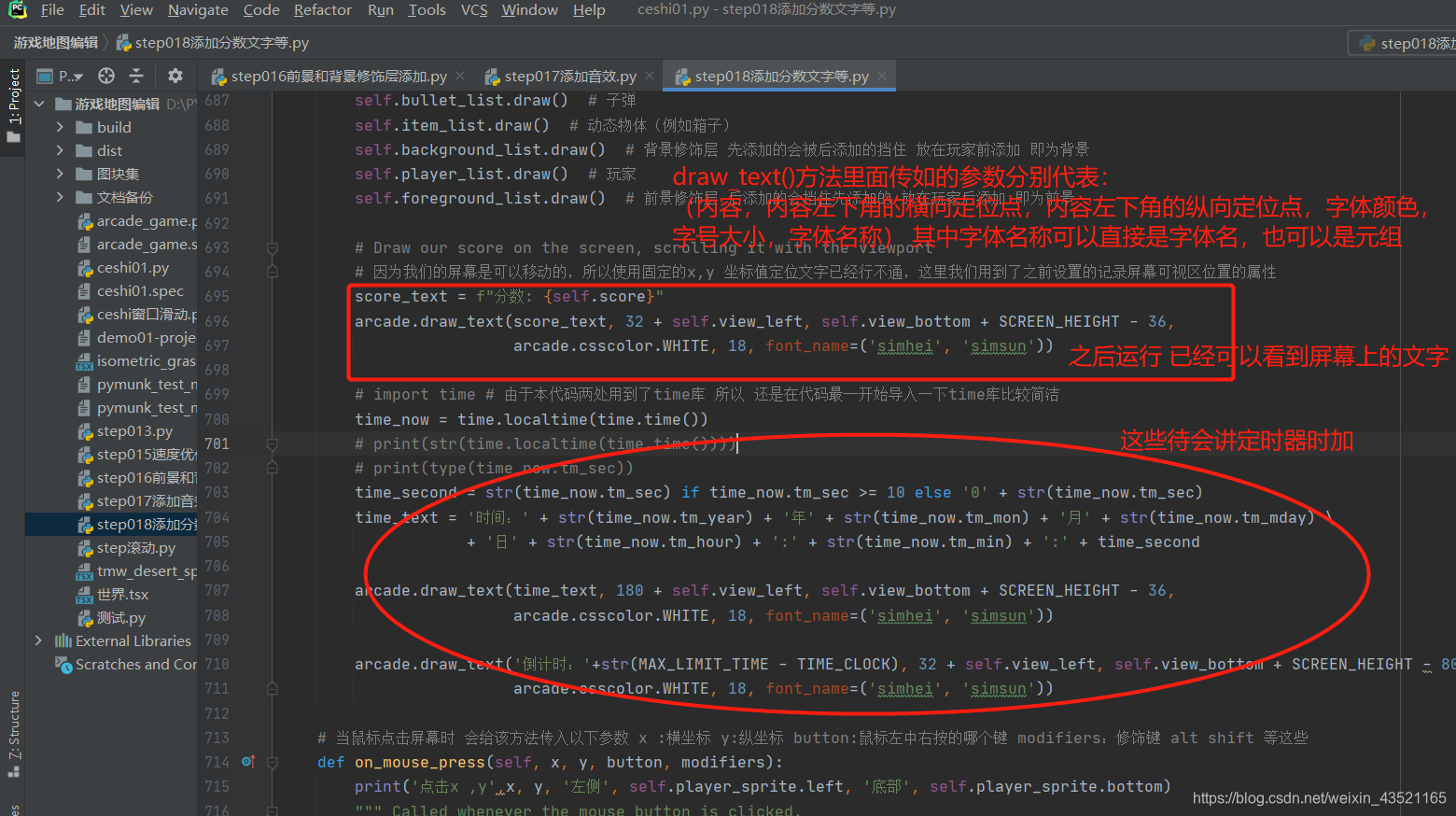Image resolution: width=1456 pixels, height=816 pixels.
Task: Open the Window menu
Action: pyautogui.click(x=529, y=10)
